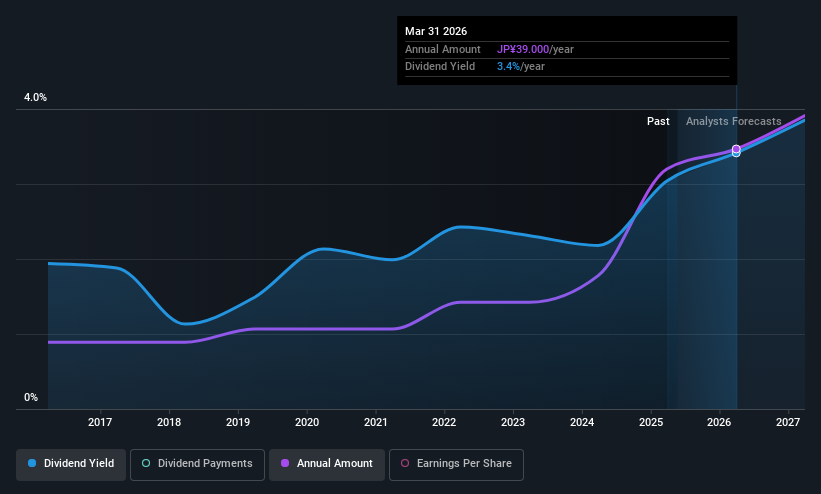Viewport: 821px width, 494px height.
Task: Enable the Earnings Per Share series
Action: coord(456,464)
